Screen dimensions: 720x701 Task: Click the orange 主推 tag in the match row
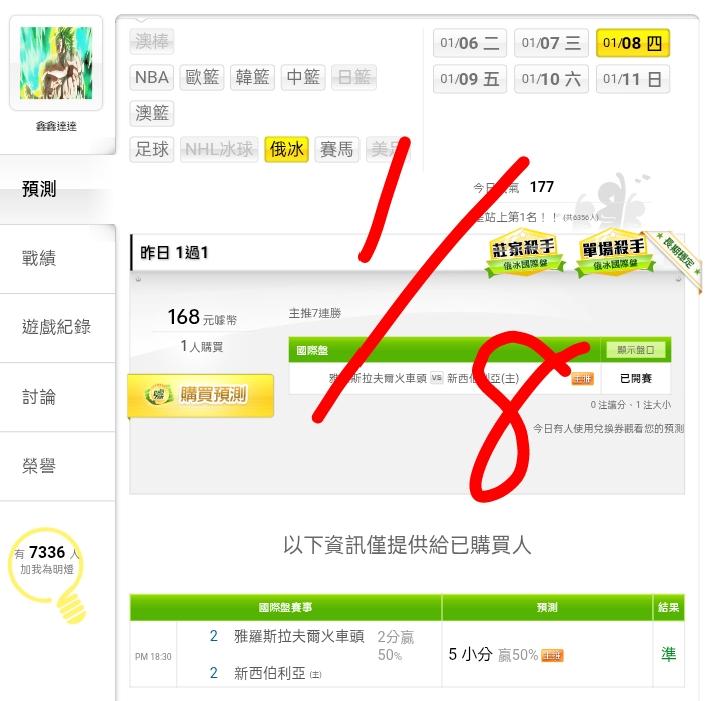click(582, 379)
